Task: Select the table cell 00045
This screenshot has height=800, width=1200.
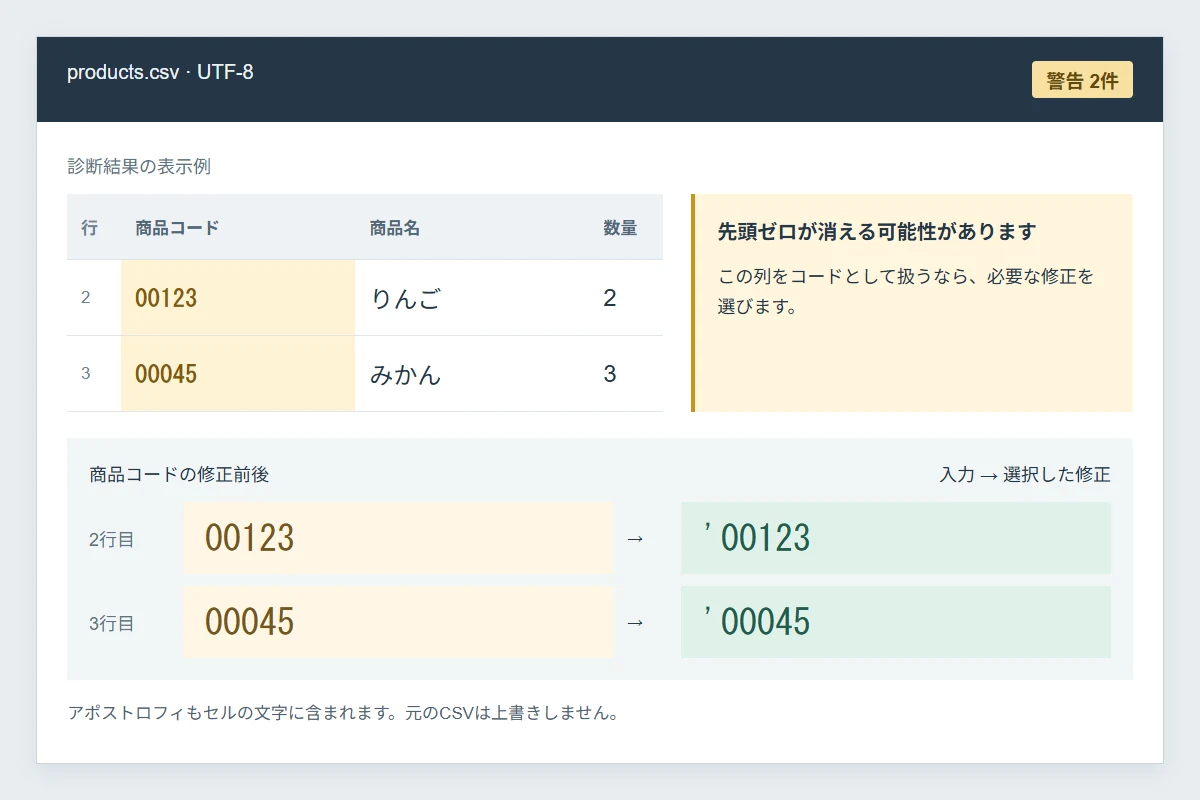Action: pos(238,374)
